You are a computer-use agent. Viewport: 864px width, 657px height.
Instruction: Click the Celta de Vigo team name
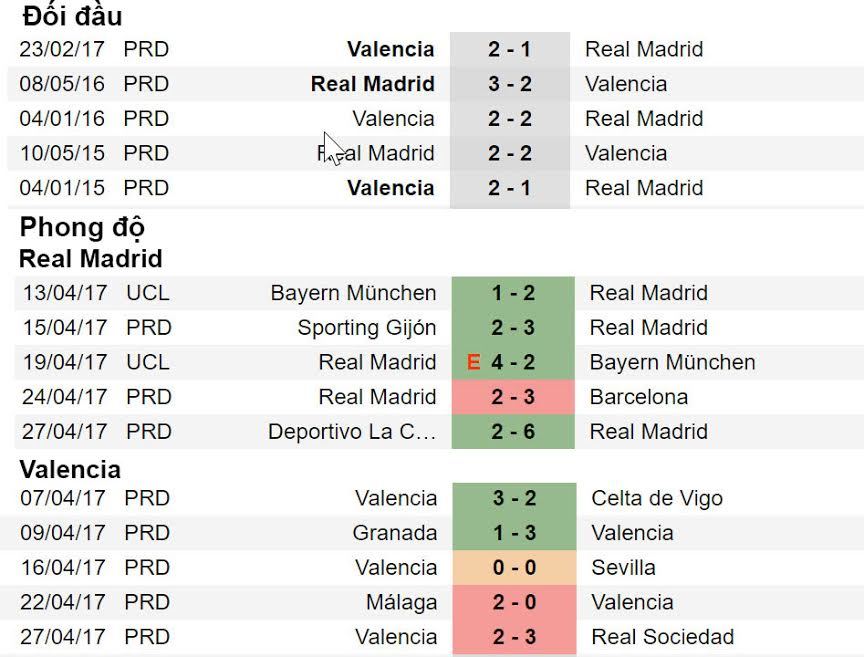point(657,498)
